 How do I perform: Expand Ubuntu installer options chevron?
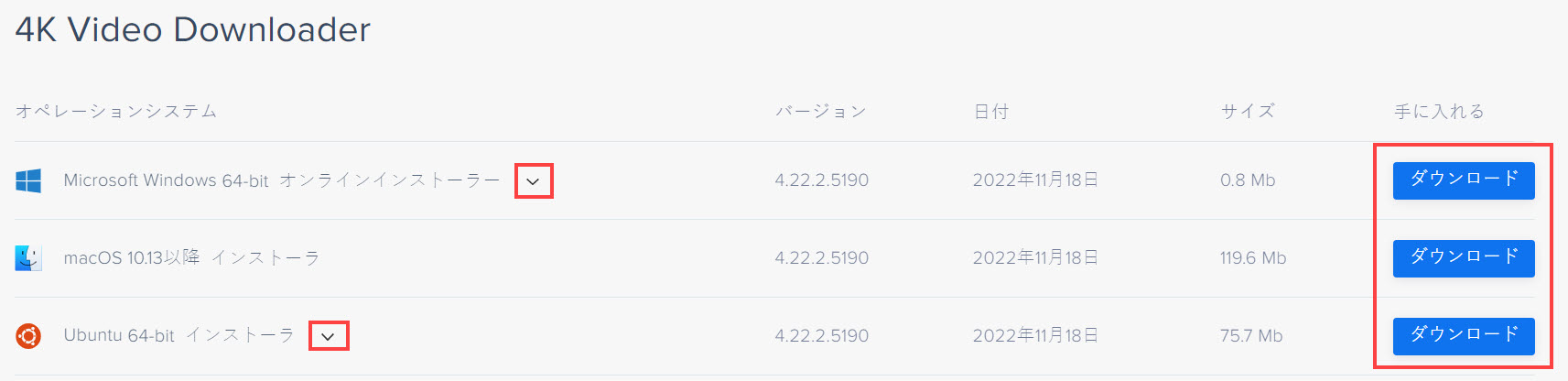click(328, 336)
